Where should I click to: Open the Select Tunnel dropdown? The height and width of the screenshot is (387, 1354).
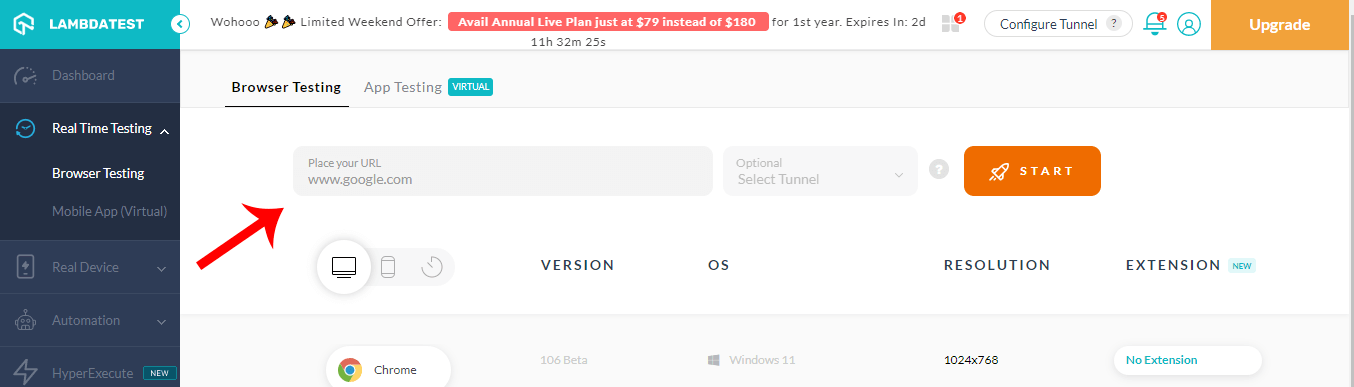[x=820, y=171]
